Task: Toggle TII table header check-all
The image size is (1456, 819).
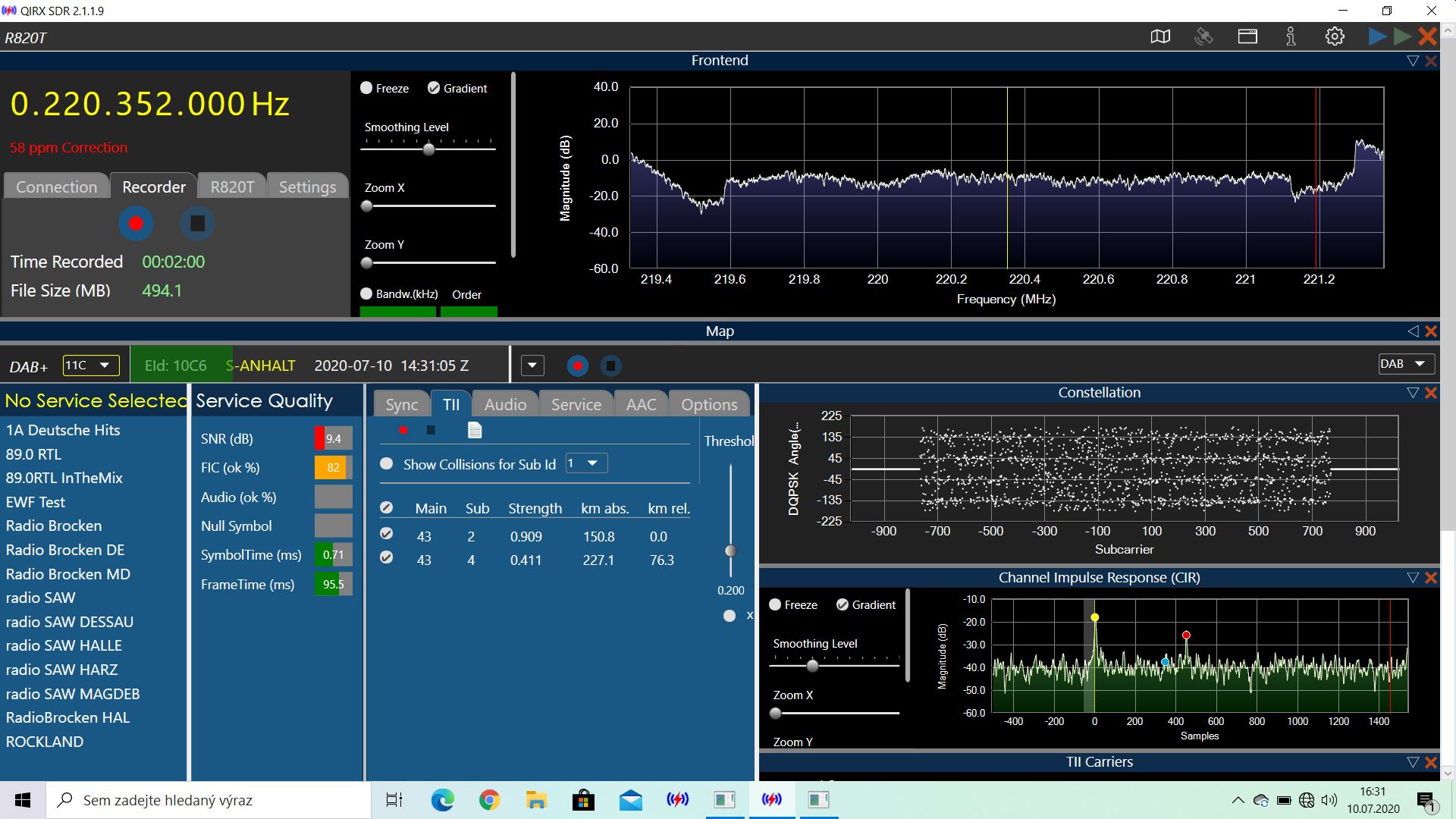Action: click(x=386, y=507)
